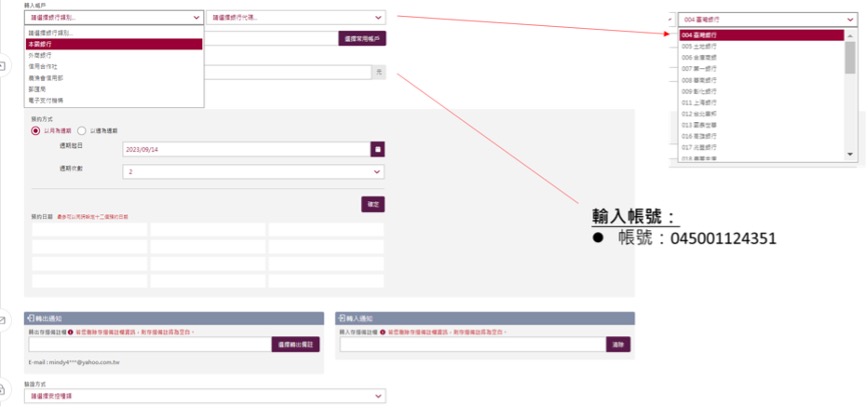Expand the 週期次數 dropdown showing 2
This screenshot has width=868, height=408.
(254, 172)
